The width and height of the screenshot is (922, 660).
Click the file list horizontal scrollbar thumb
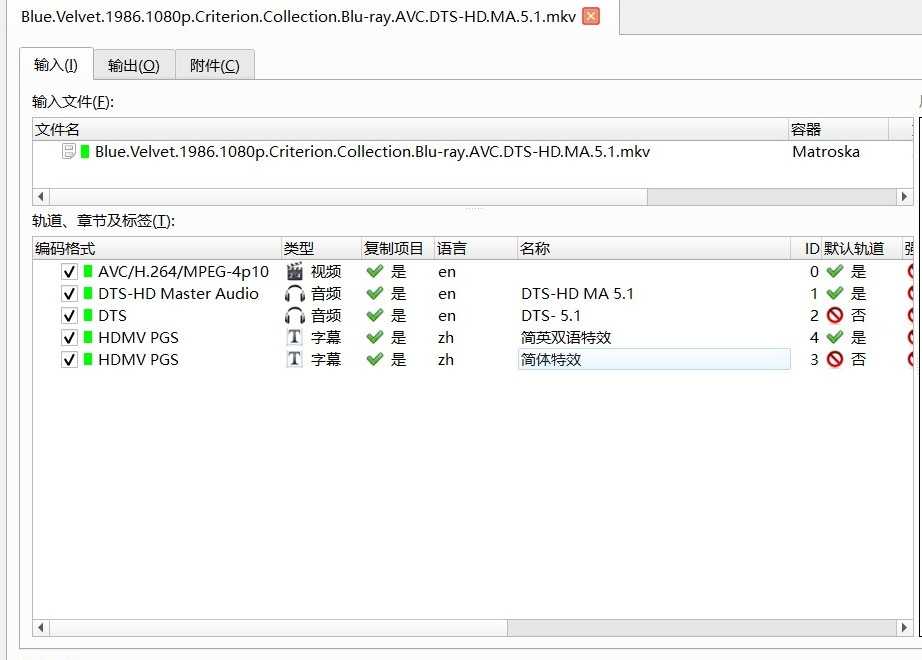348,196
